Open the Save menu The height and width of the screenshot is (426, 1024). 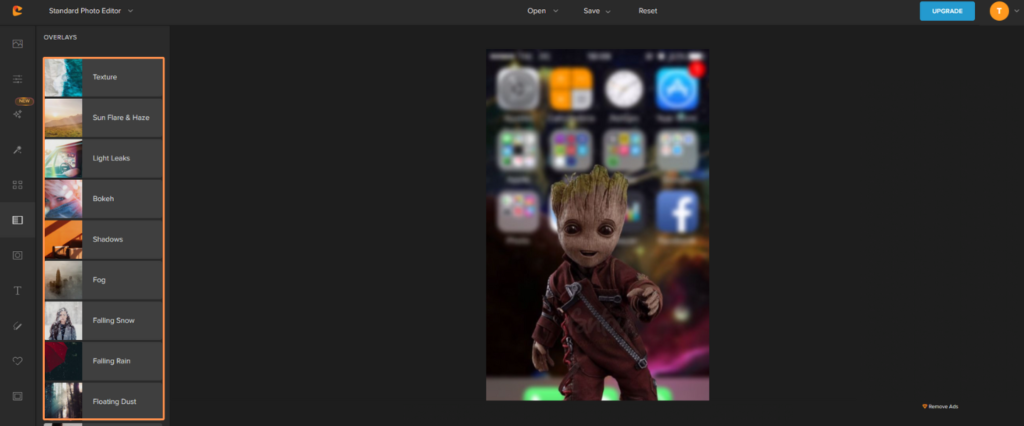pos(597,10)
